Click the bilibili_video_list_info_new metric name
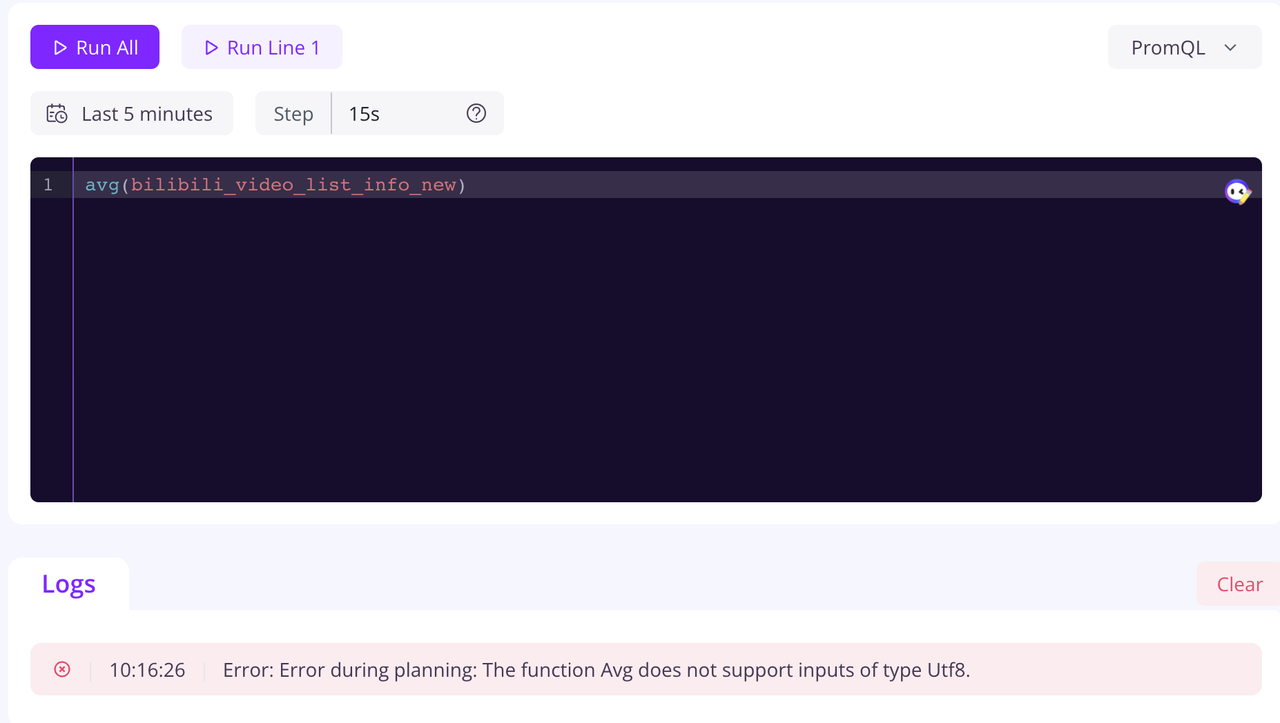 (x=294, y=185)
